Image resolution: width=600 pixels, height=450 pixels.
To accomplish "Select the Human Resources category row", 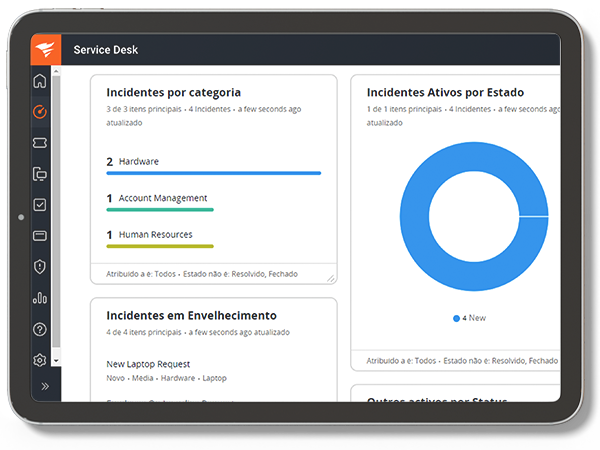I will pos(160,240).
